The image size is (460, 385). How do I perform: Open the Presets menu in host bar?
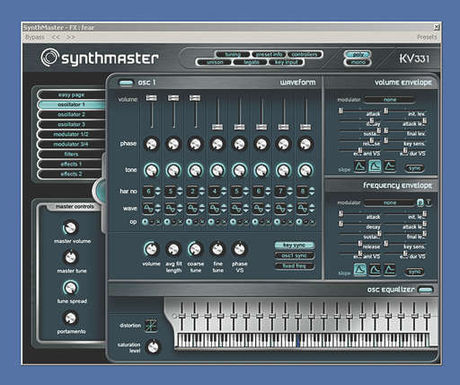[427, 37]
